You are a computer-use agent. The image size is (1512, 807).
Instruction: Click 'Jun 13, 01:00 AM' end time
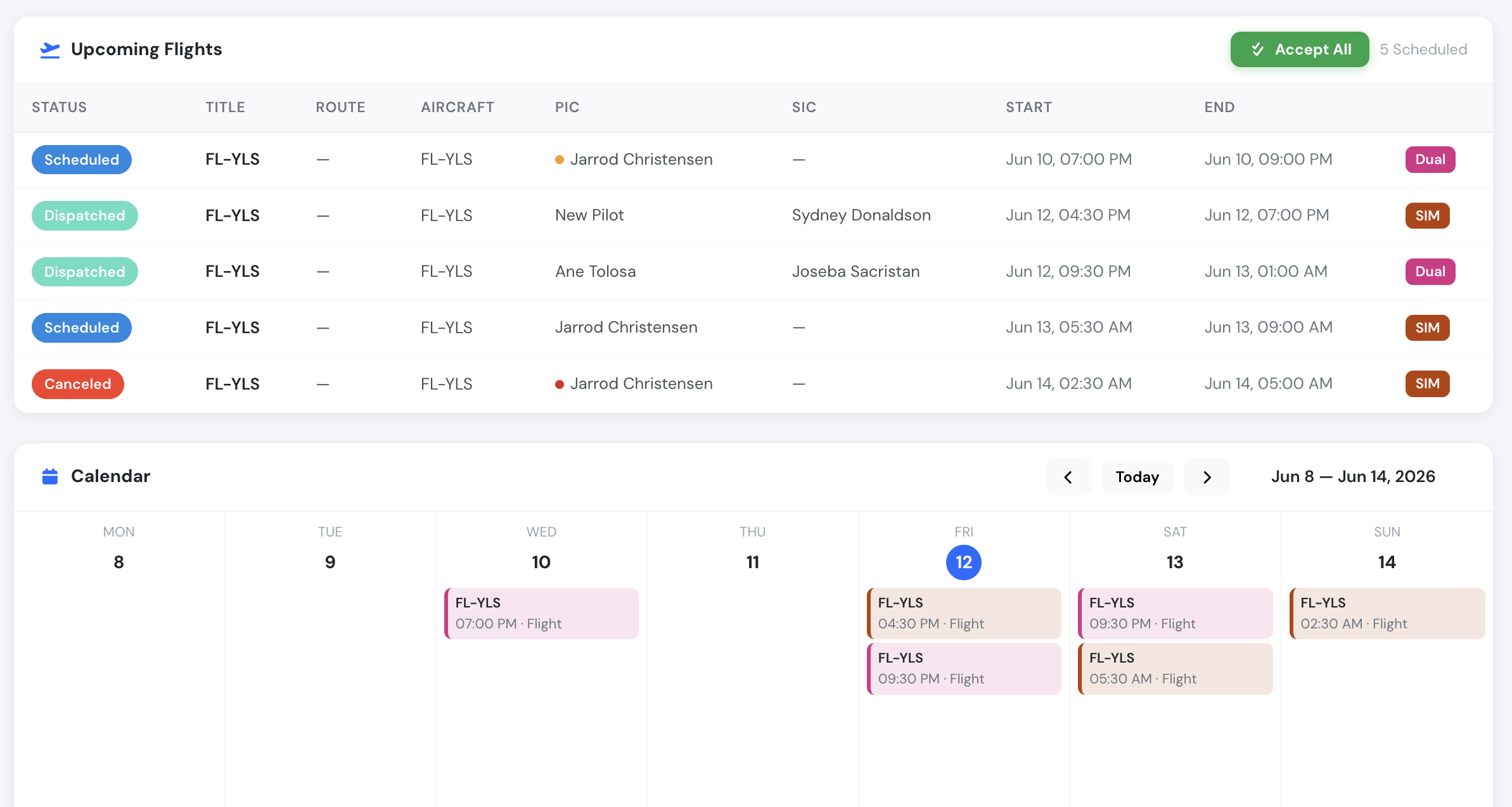tap(1266, 272)
